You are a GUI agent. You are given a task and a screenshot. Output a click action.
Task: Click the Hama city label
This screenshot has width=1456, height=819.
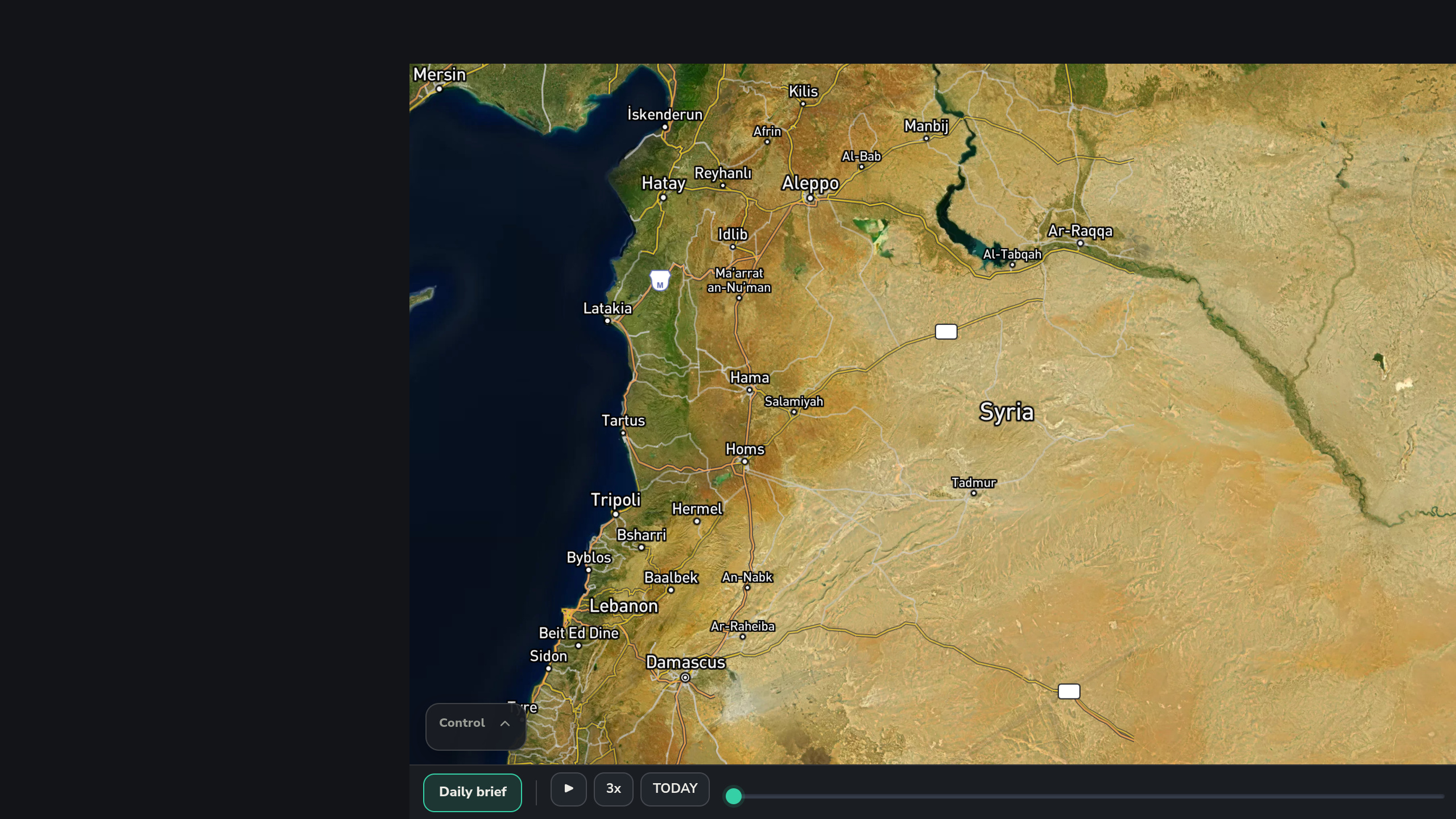[x=749, y=378]
